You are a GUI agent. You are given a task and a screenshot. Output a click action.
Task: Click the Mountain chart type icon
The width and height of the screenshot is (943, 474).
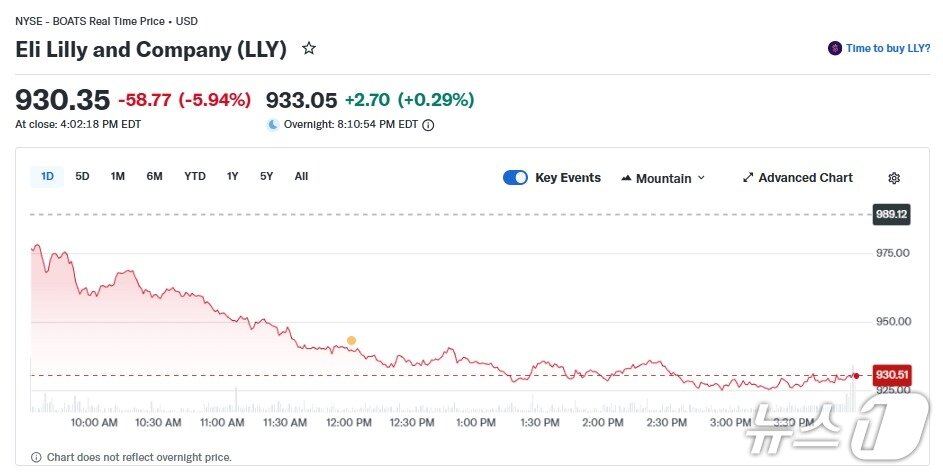(x=626, y=178)
